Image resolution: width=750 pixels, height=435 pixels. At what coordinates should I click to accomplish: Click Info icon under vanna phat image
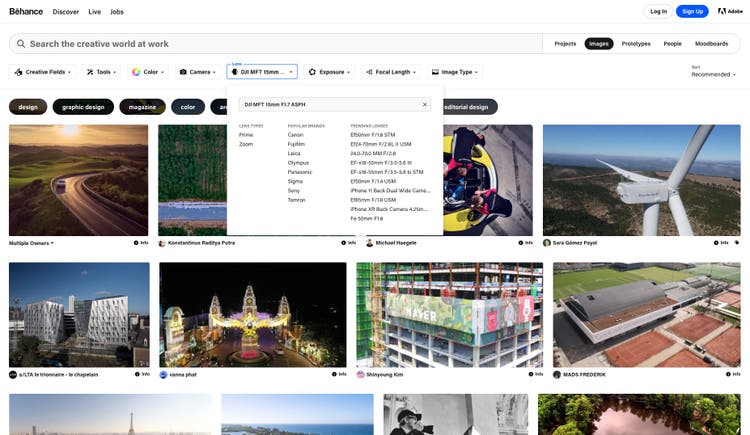(338, 374)
